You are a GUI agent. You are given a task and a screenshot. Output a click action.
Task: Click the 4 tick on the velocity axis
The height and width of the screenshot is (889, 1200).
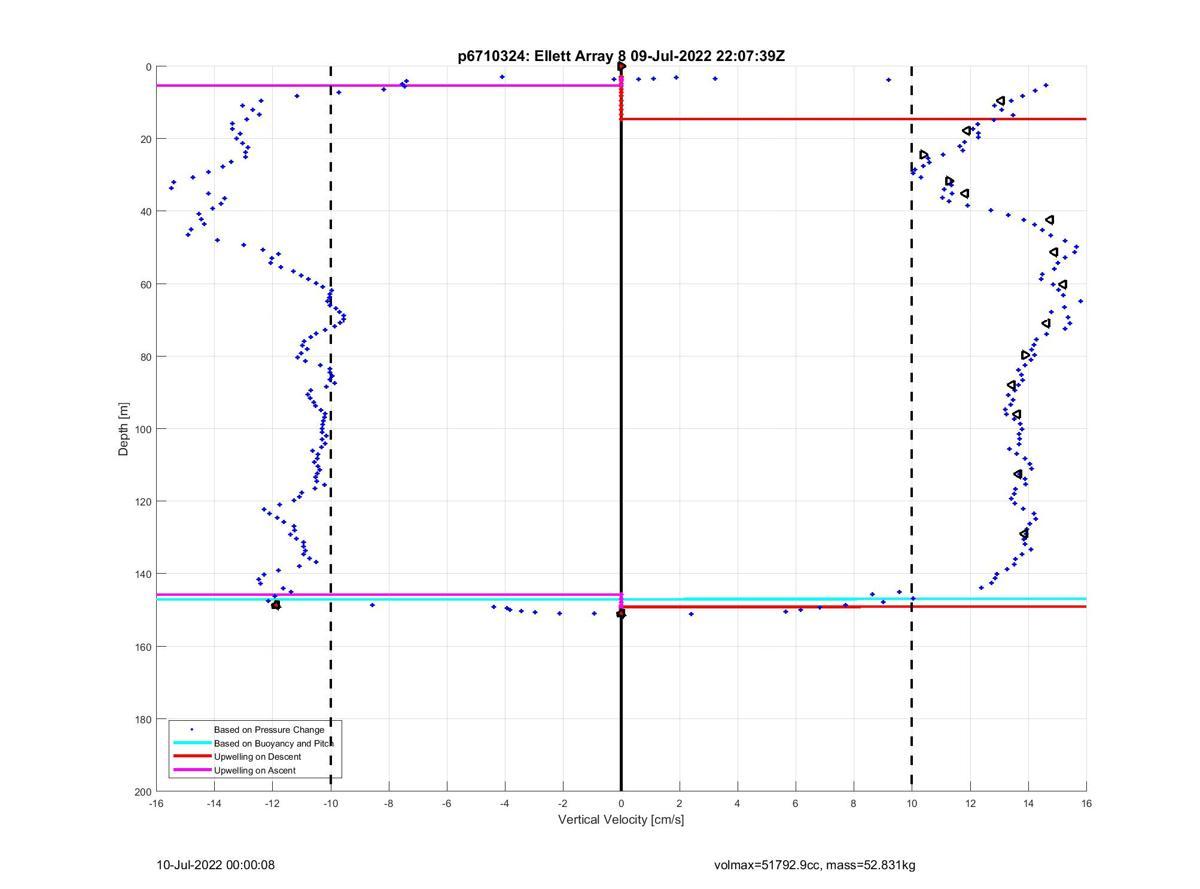[x=737, y=803]
